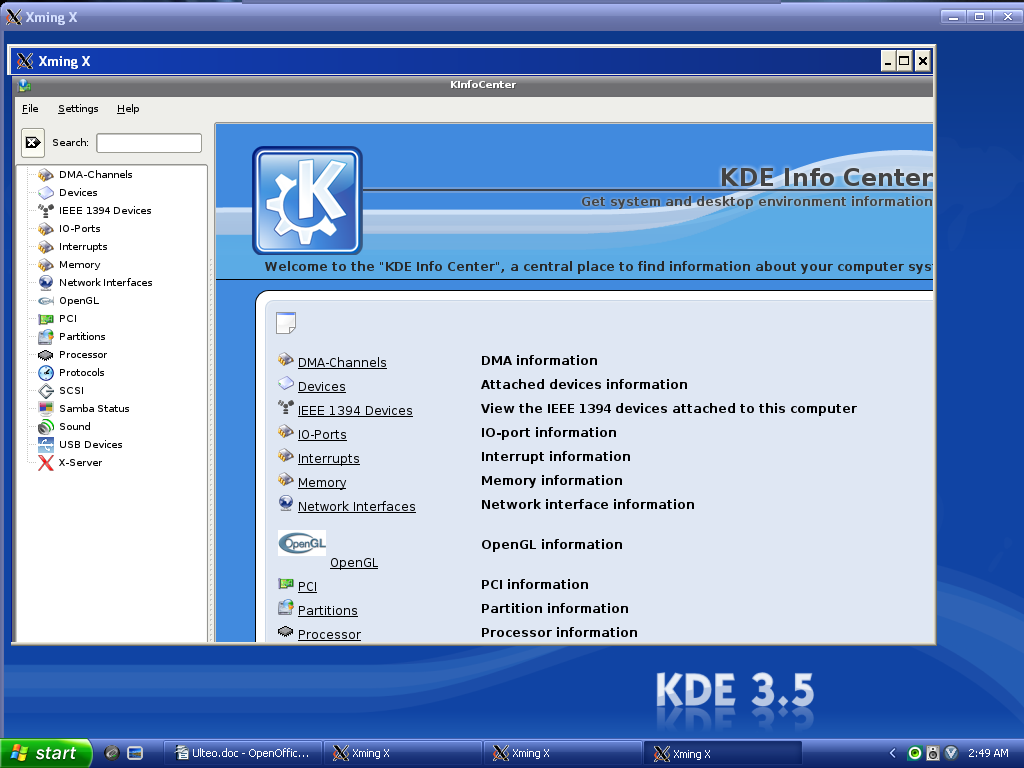Click the taskbar clock showing 2:49 AM
The width and height of the screenshot is (1024, 768).
(x=988, y=754)
